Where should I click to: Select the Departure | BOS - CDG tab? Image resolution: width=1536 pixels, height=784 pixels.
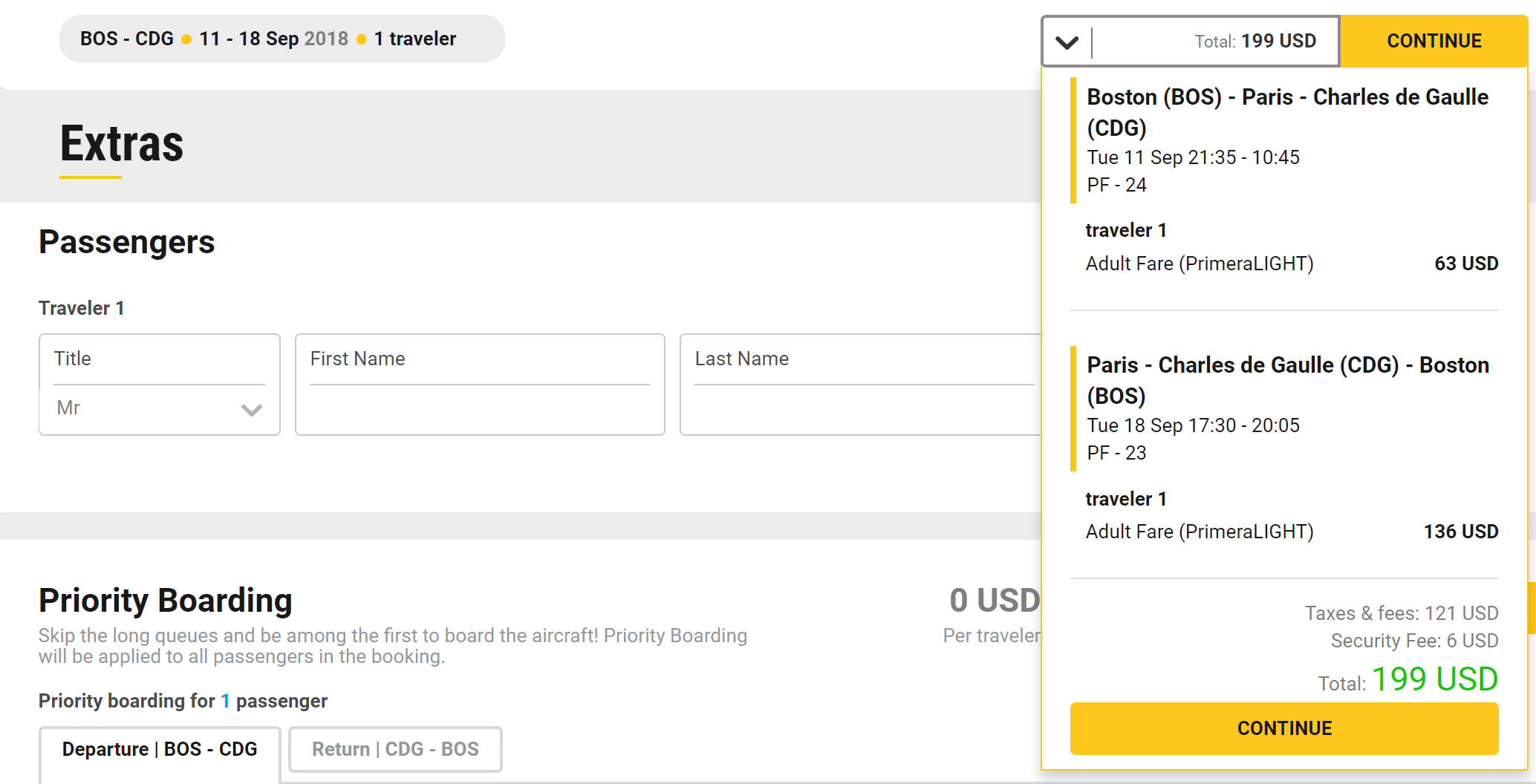[160, 749]
